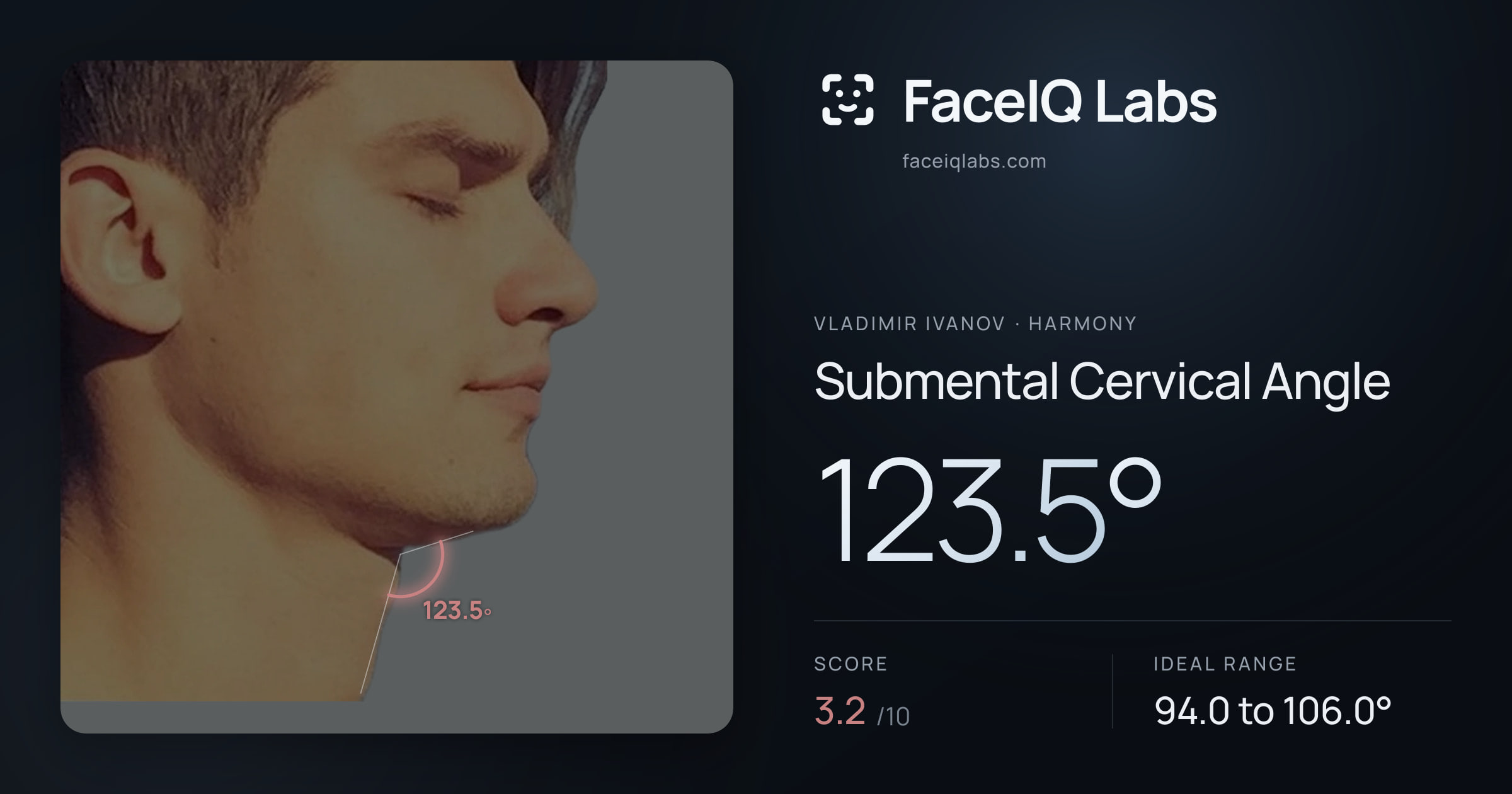Click the Vladimir Ivanov · Harmony label
This screenshot has height=794, width=1512.
(975, 324)
